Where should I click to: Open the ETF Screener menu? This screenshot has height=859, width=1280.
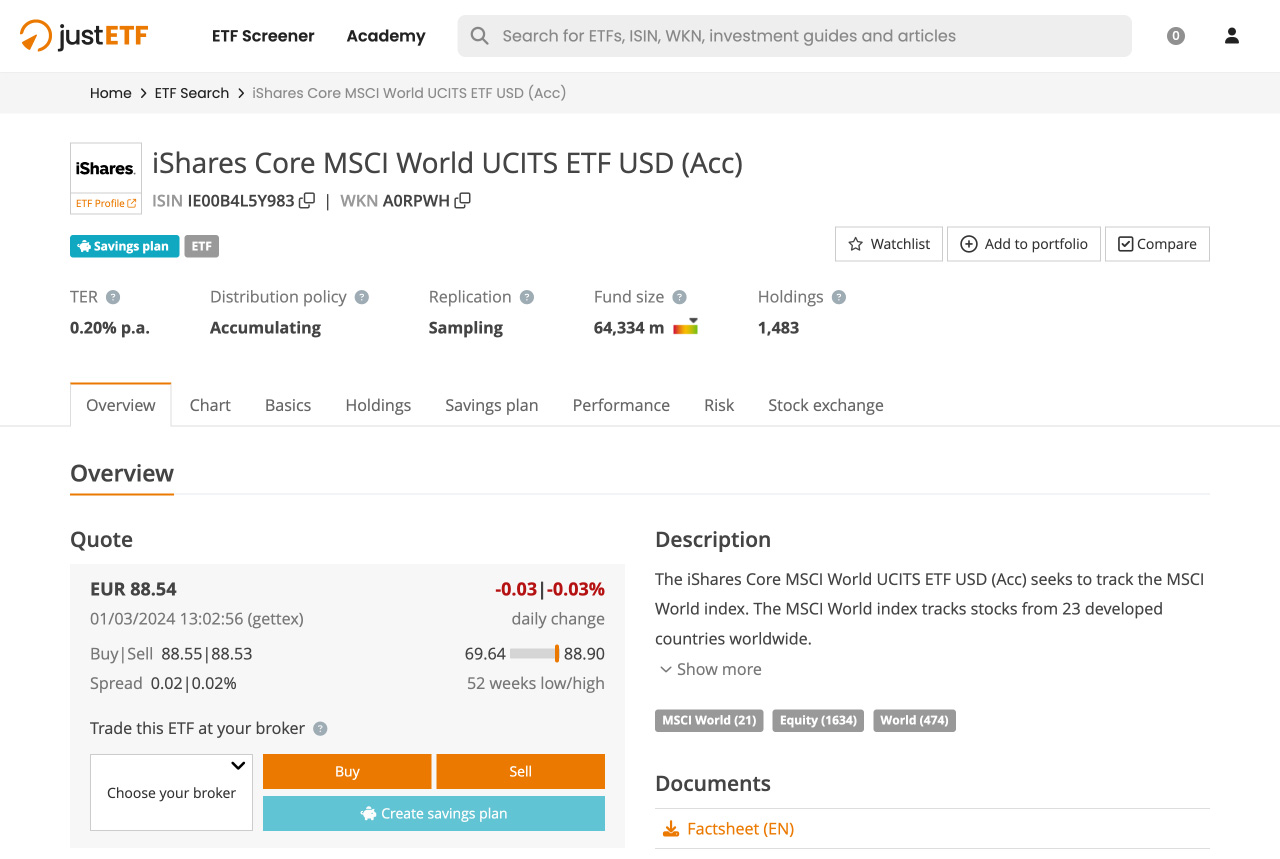[263, 36]
